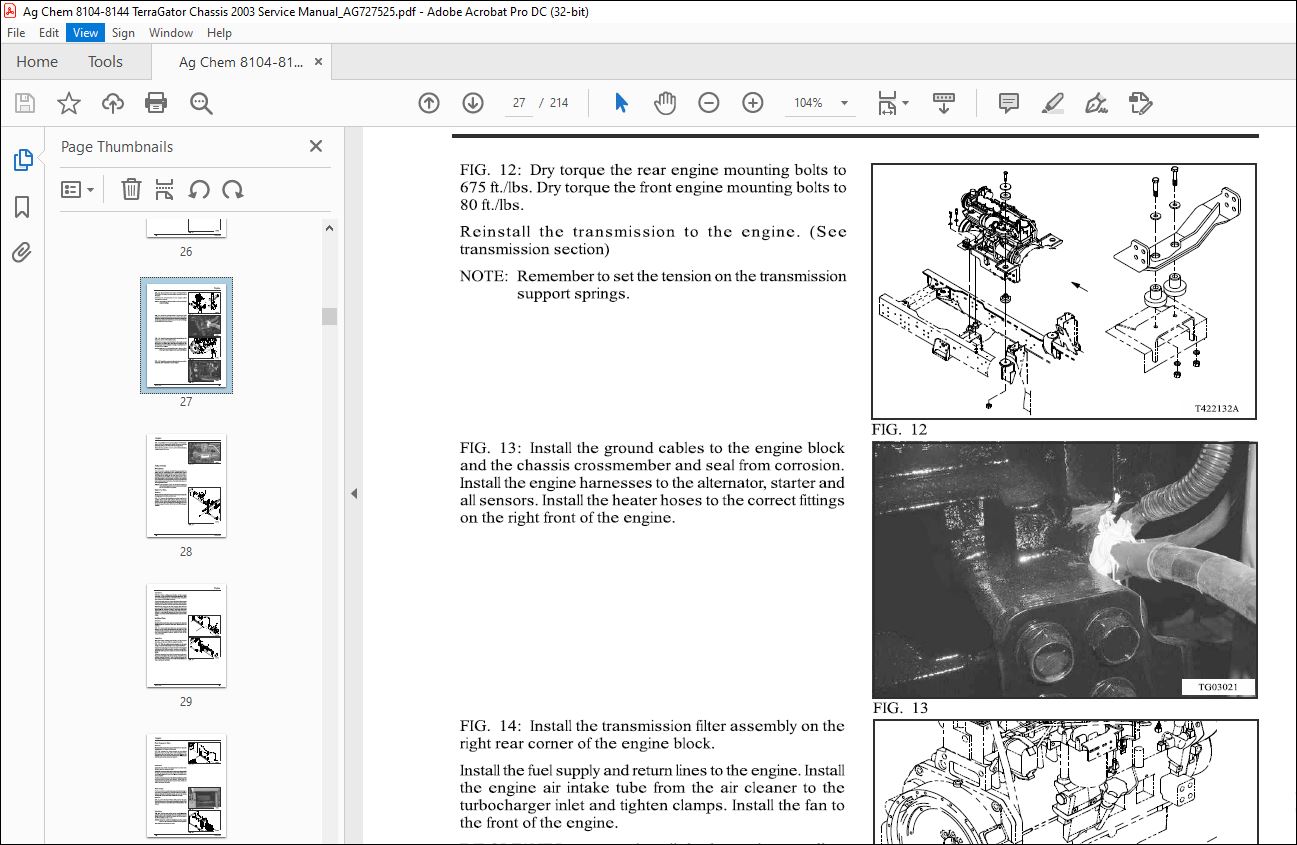Rotate page counterclockwise
Image resolution: width=1297 pixels, height=845 pixels.
coord(199,189)
